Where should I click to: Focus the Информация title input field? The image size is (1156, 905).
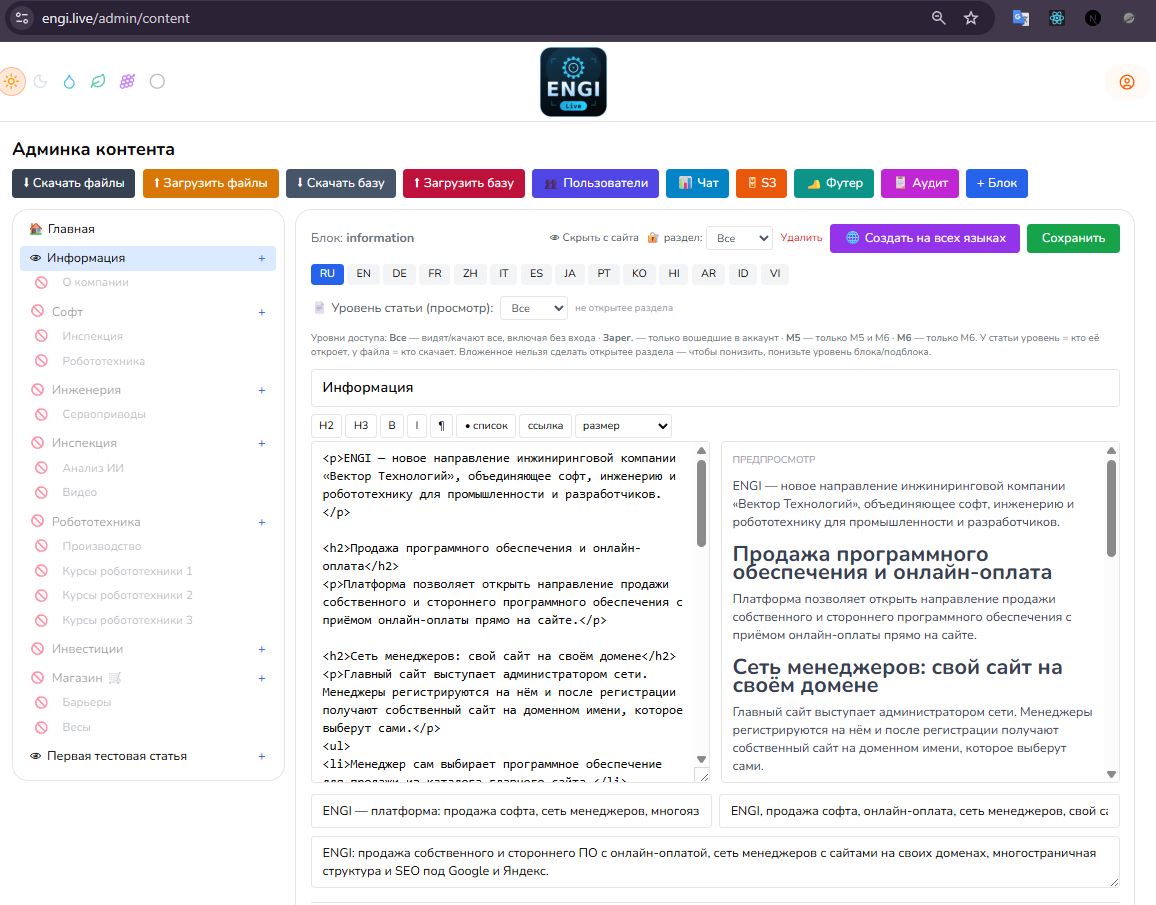pos(715,388)
